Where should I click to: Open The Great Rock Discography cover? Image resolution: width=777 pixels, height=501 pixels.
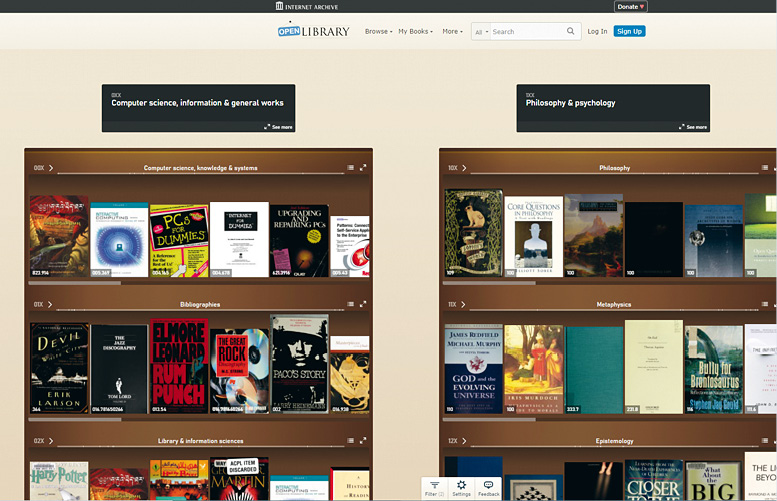pyautogui.click(x=239, y=371)
